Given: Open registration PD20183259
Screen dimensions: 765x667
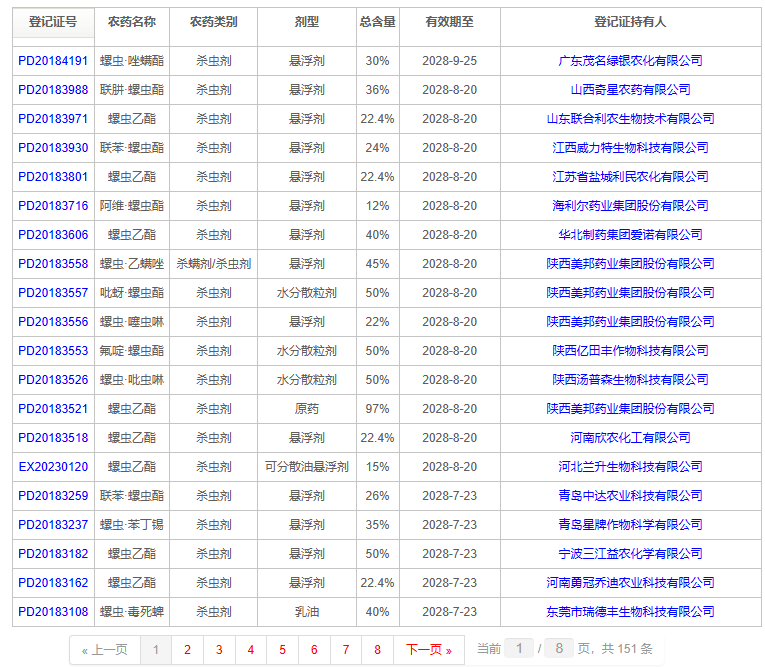Looking at the screenshot, I should coord(53,496).
